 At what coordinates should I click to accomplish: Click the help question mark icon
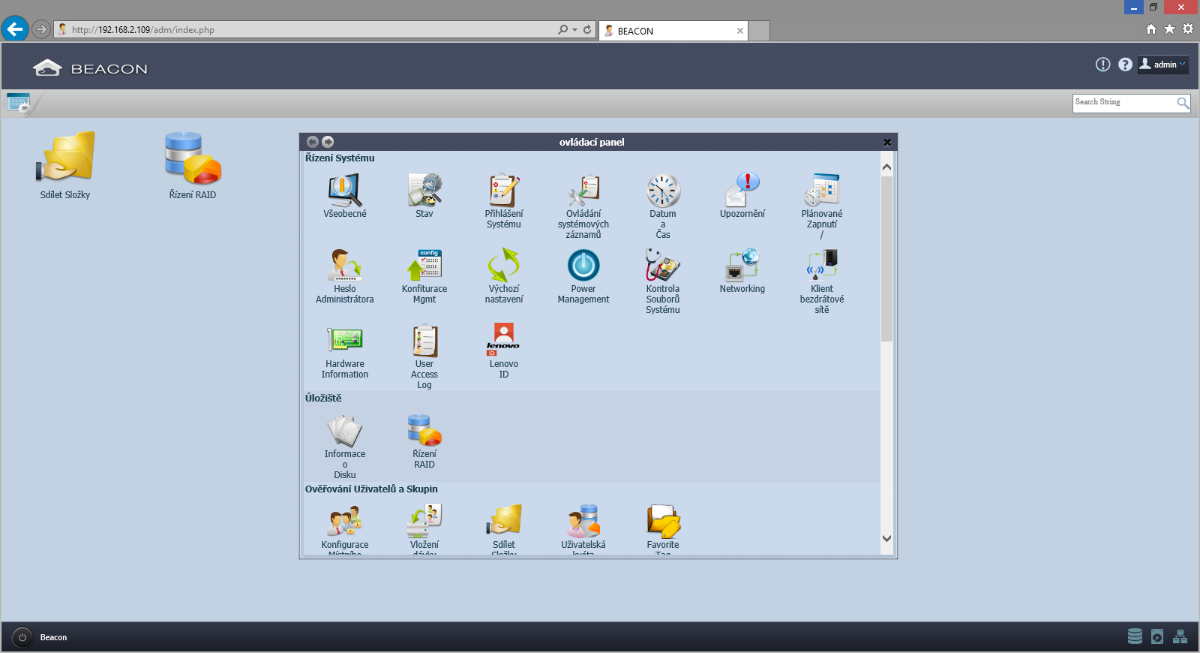(x=1125, y=64)
